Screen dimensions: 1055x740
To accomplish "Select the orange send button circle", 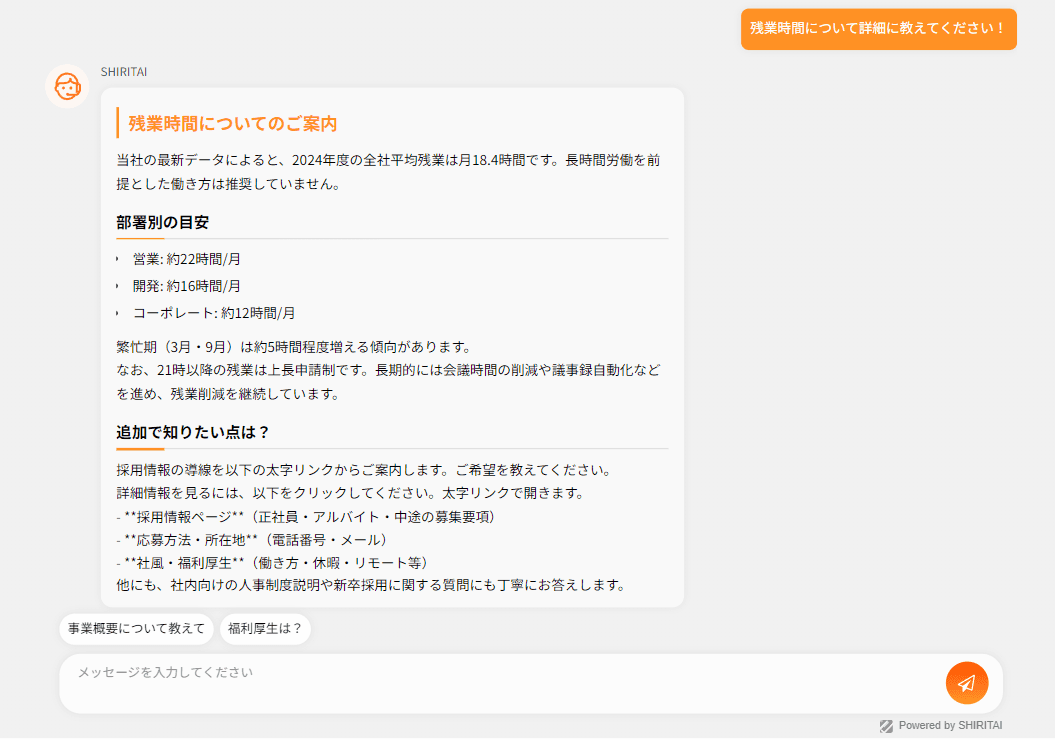I will coord(965,683).
